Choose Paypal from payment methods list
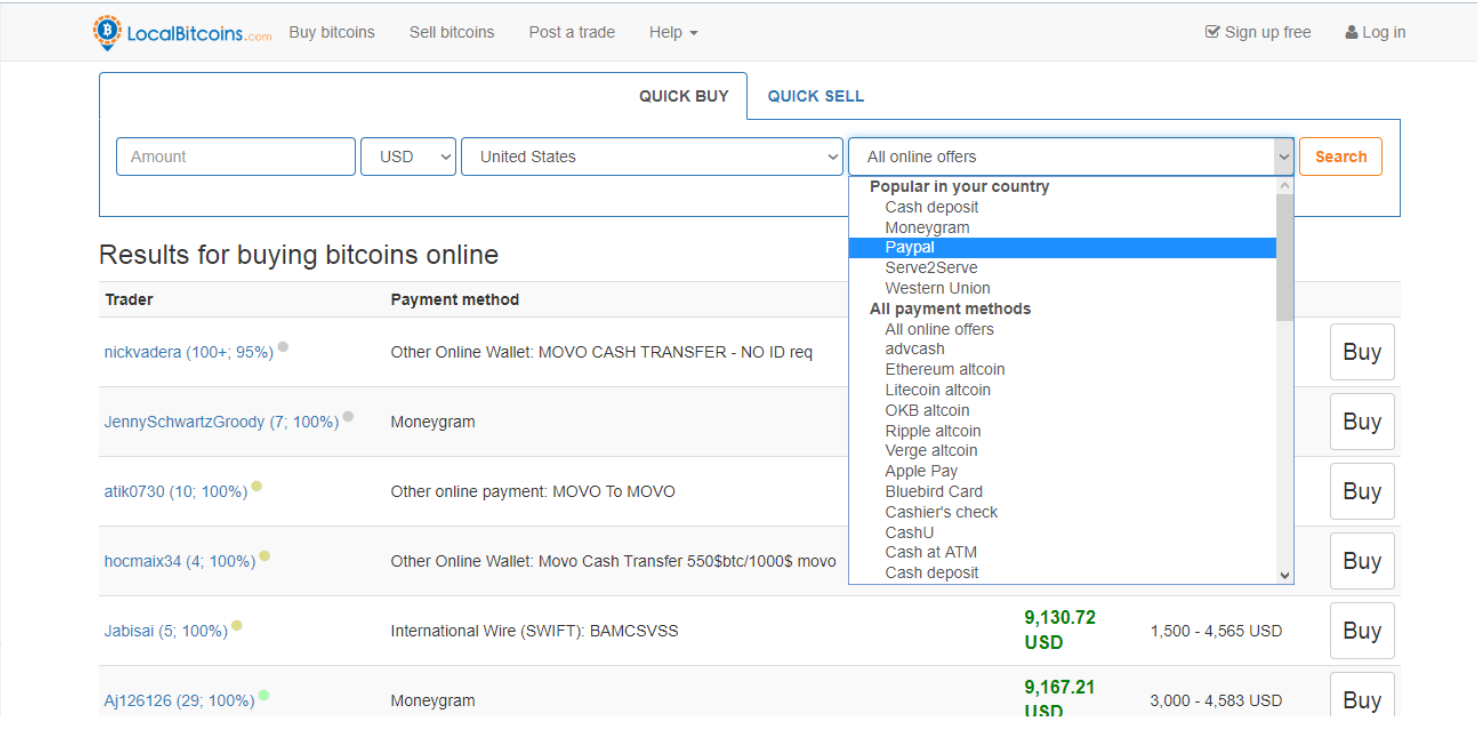1482x746 pixels. click(909, 248)
